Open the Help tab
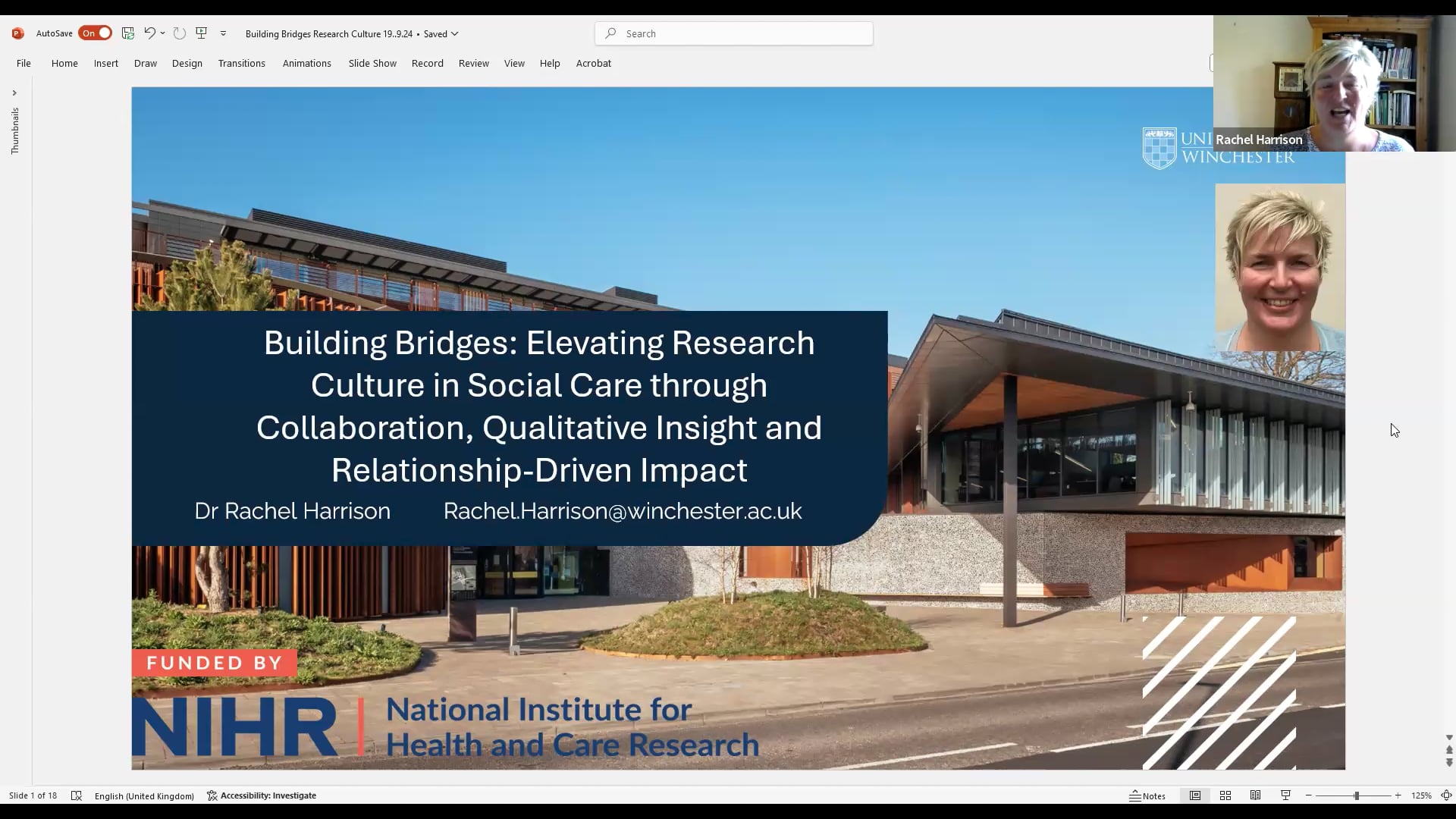The image size is (1456, 819). click(550, 63)
